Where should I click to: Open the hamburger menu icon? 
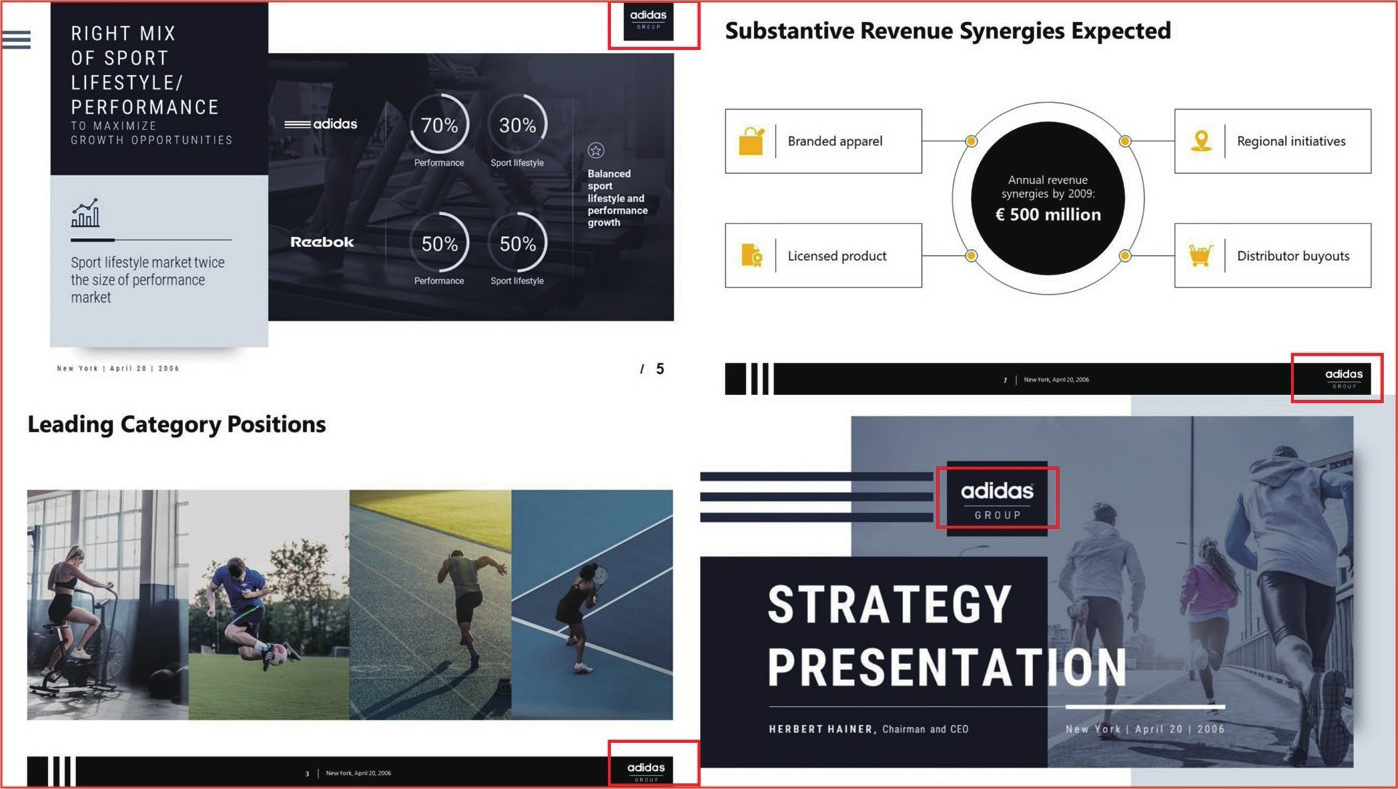(x=16, y=40)
